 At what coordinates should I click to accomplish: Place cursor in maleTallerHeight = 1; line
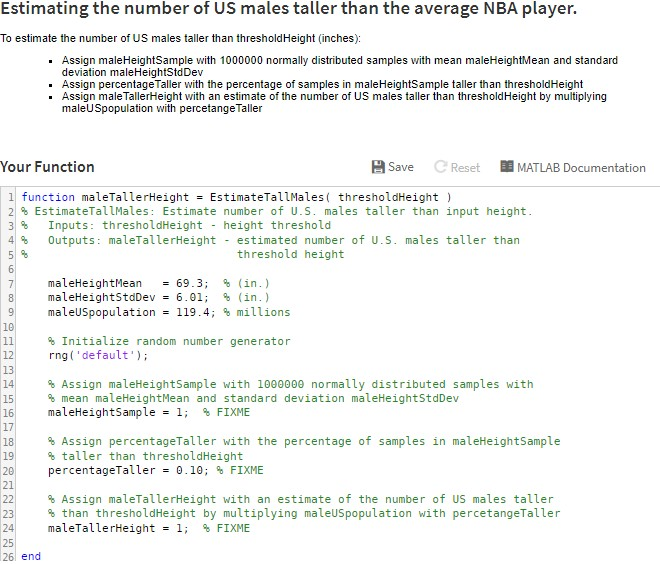click(149, 528)
